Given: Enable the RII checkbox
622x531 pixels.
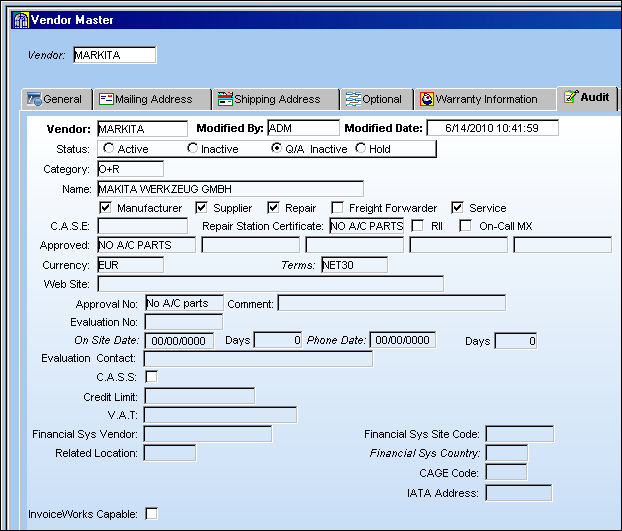Looking at the screenshot, I should (417, 226).
